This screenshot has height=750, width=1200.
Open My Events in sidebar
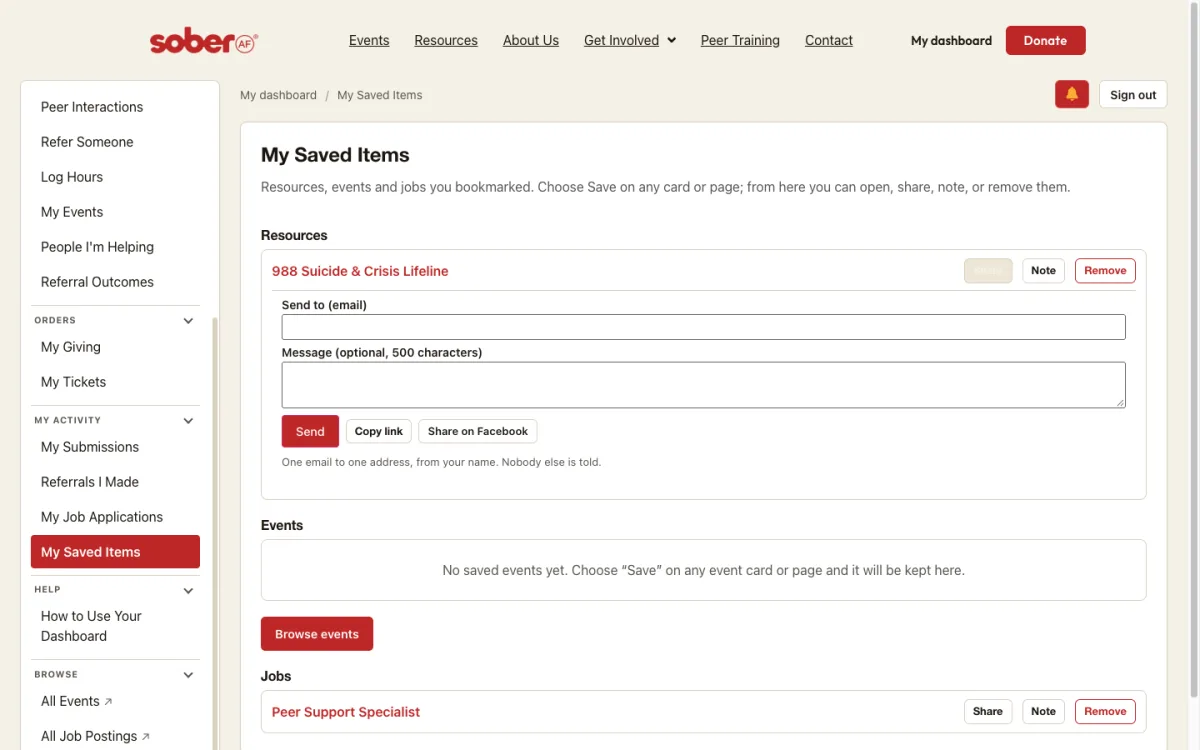[x=115, y=212]
